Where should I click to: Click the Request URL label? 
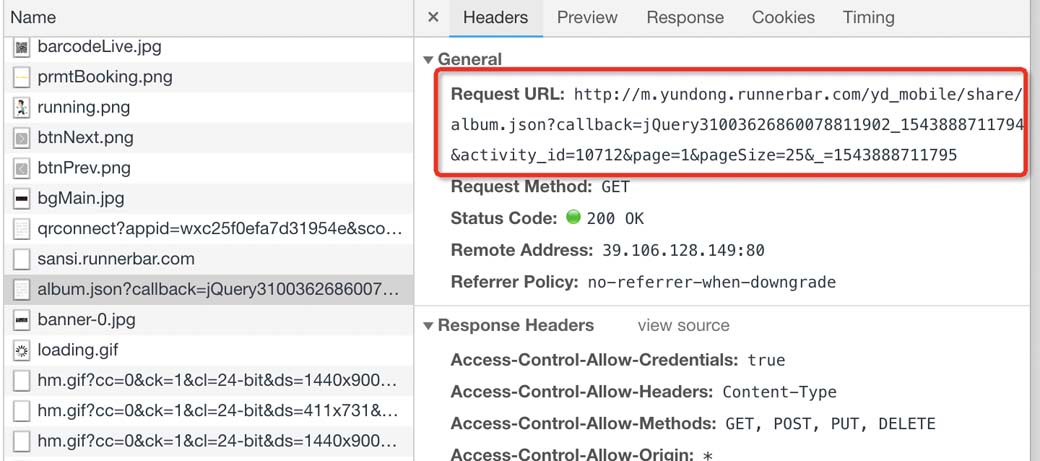[x=507, y=94]
